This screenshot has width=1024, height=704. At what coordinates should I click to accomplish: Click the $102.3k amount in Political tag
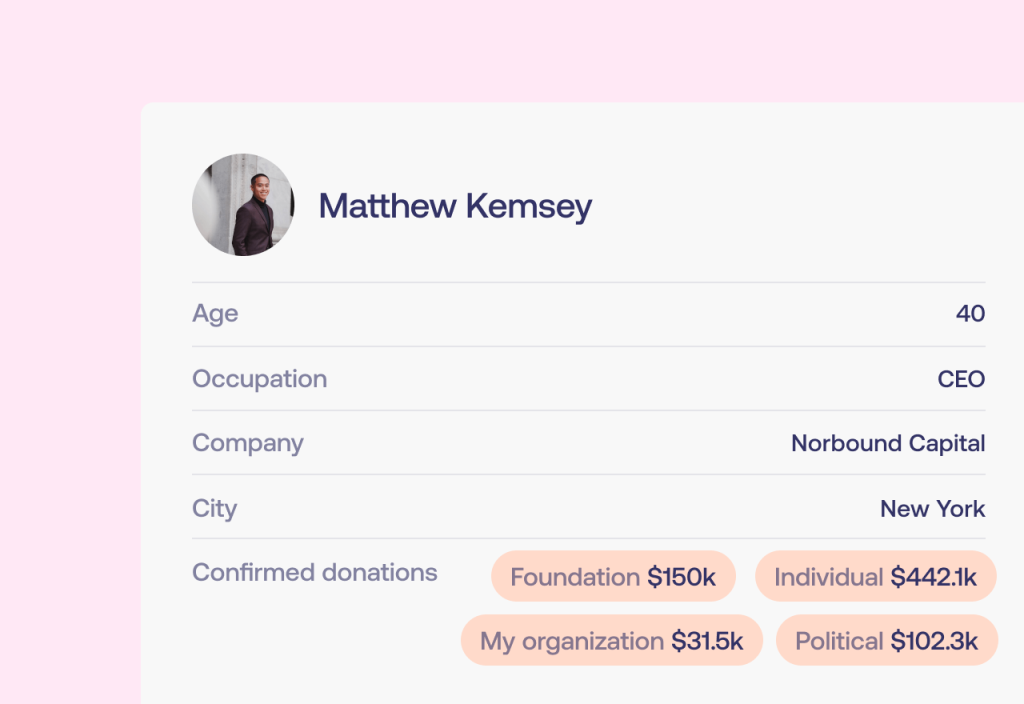(x=934, y=641)
